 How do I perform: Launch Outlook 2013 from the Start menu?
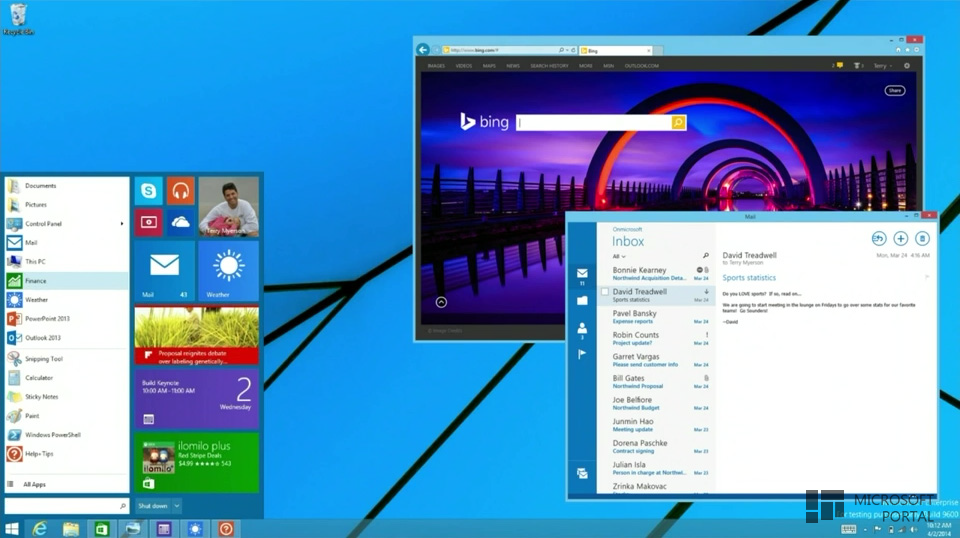point(67,337)
